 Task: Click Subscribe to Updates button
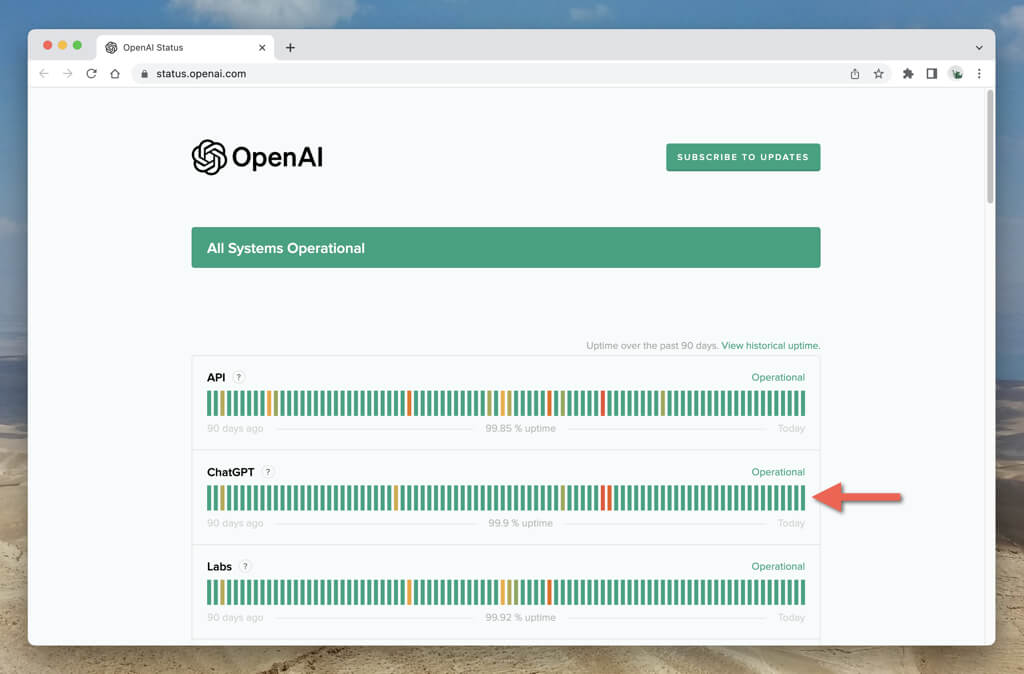click(x=743, y=157)
